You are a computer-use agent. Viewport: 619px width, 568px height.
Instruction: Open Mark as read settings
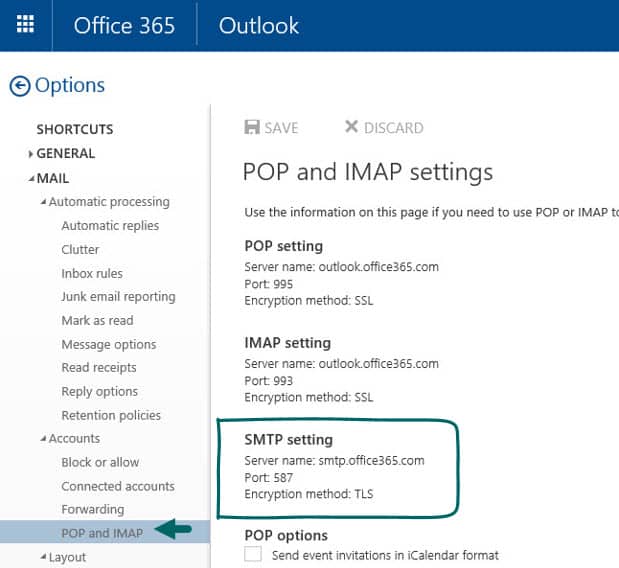coord(97,321)
